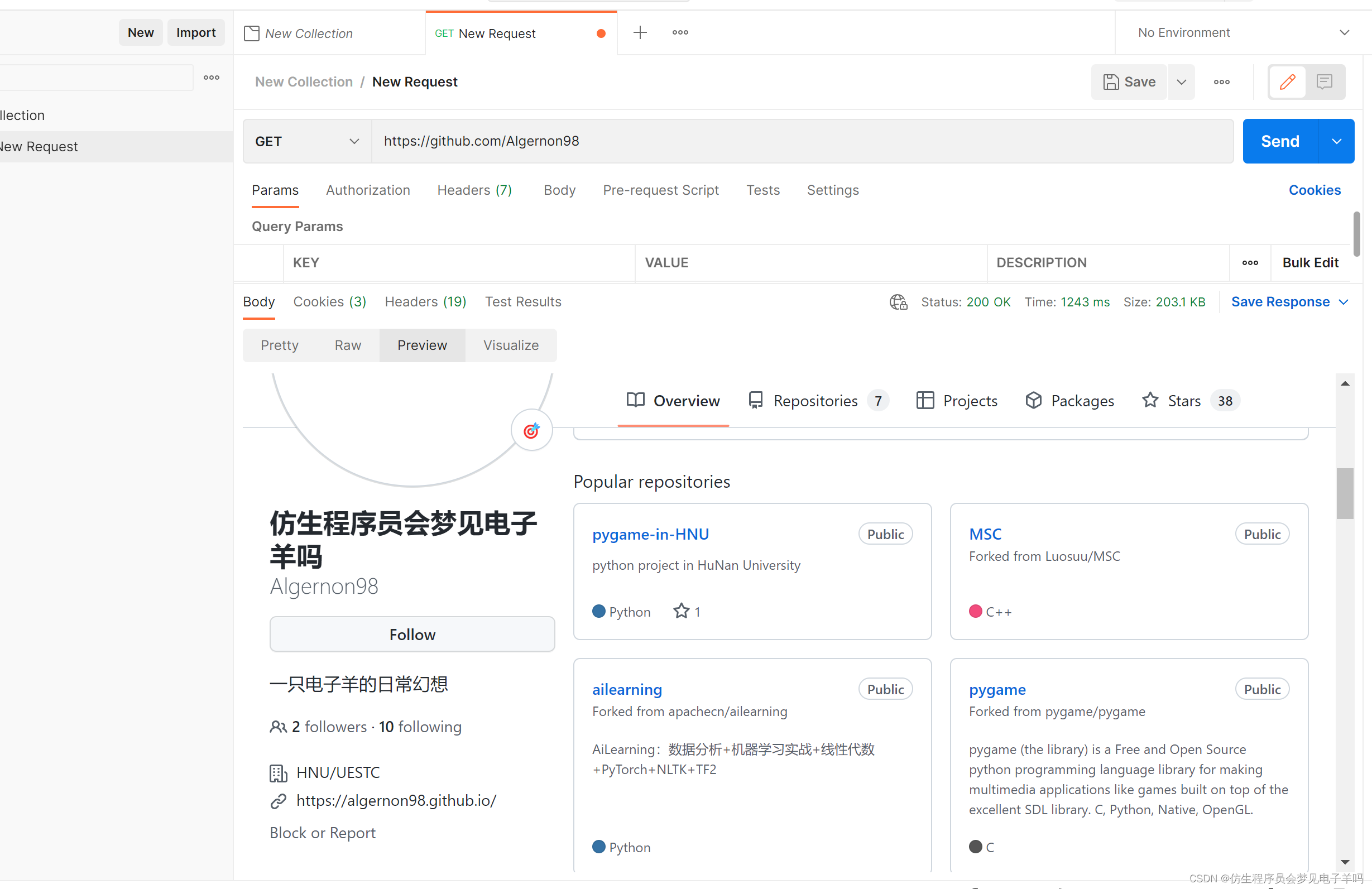
Task: Select the Params tab
Action: 275,190
